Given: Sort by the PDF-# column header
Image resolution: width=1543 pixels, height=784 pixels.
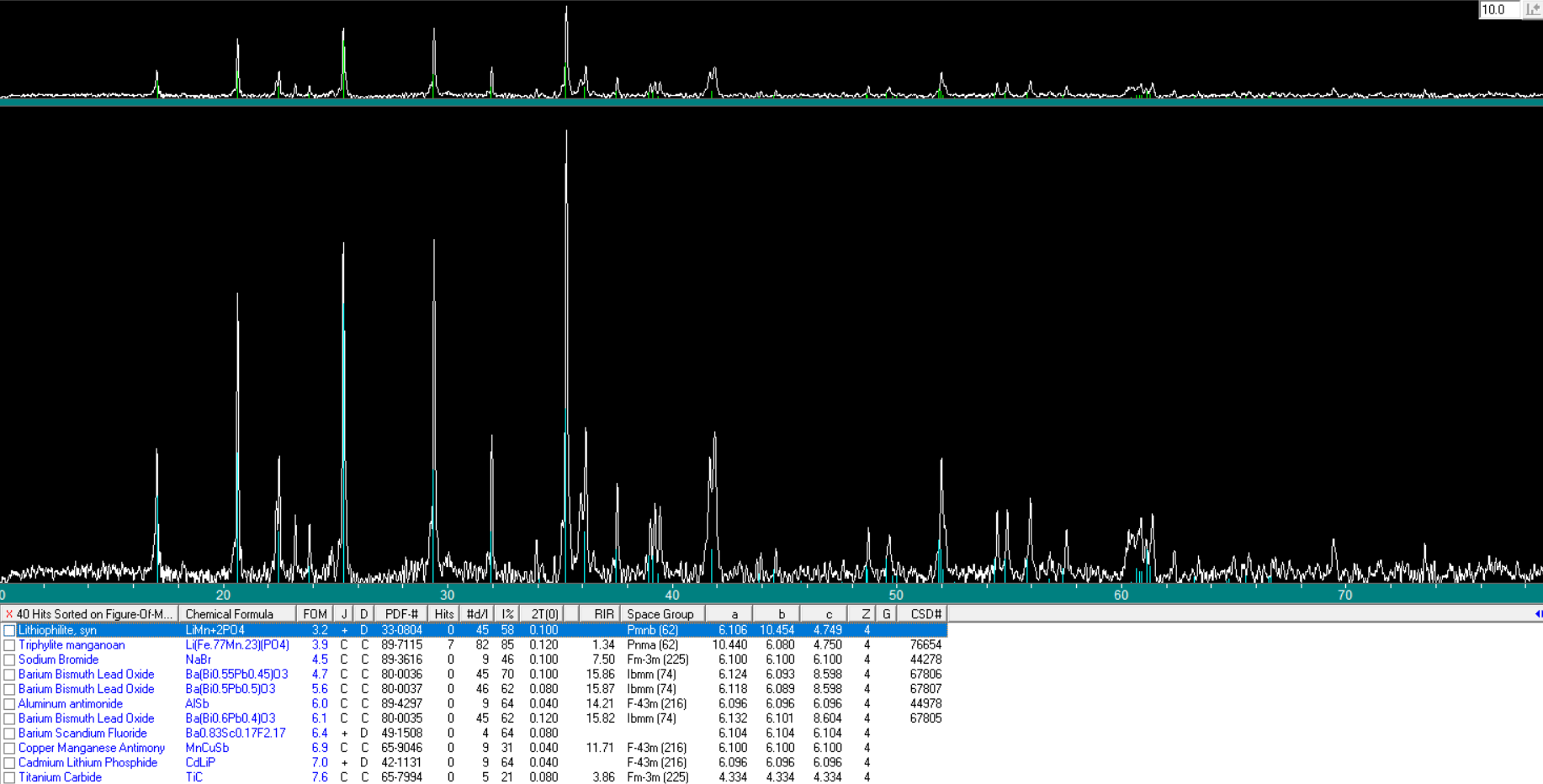Looking at the screenshot, I should coord(401,615).
